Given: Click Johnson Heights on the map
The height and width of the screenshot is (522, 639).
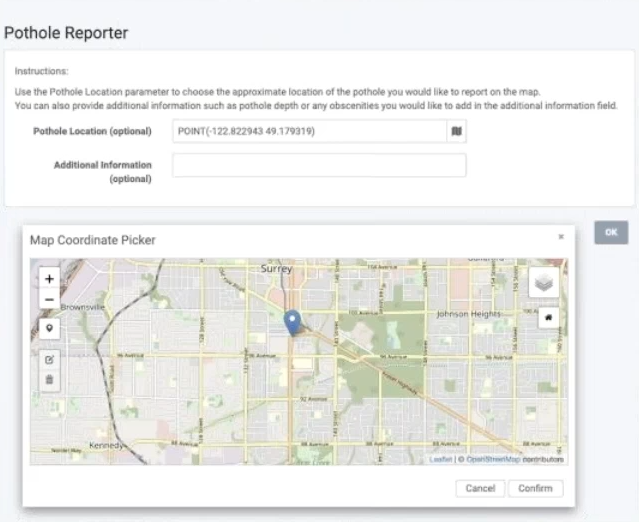Looking at the screenshot, I should 467,314.
